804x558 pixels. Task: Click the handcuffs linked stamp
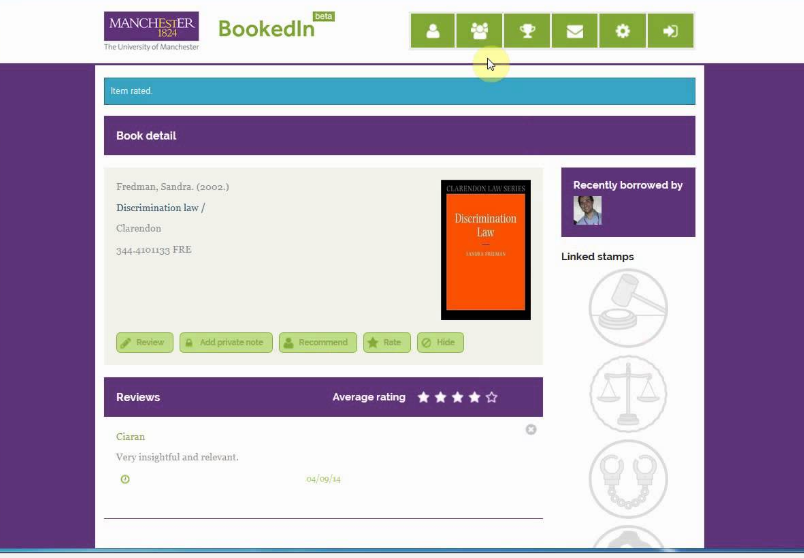pos(628,479)
